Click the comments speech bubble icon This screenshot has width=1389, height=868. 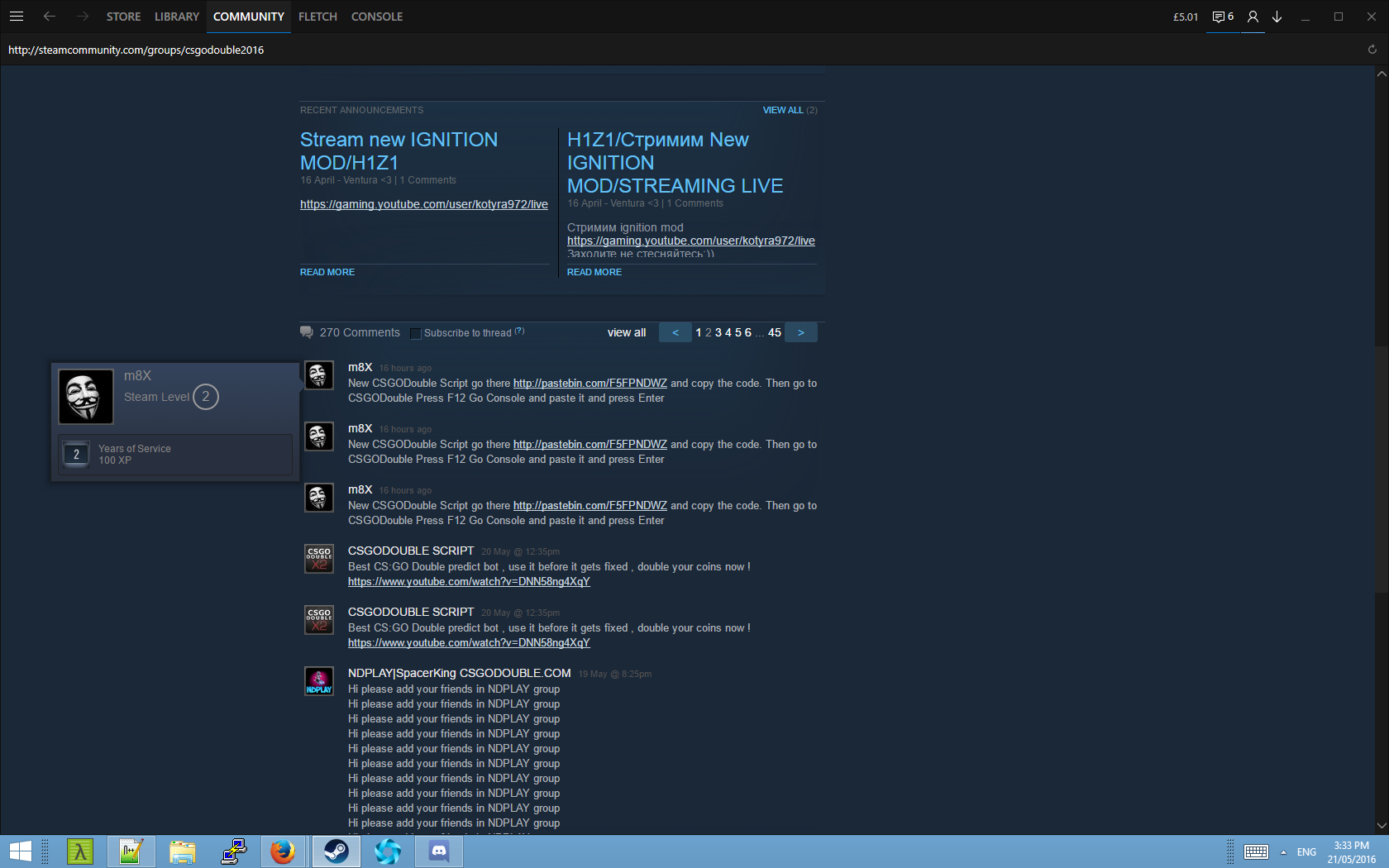pos(307,332)
